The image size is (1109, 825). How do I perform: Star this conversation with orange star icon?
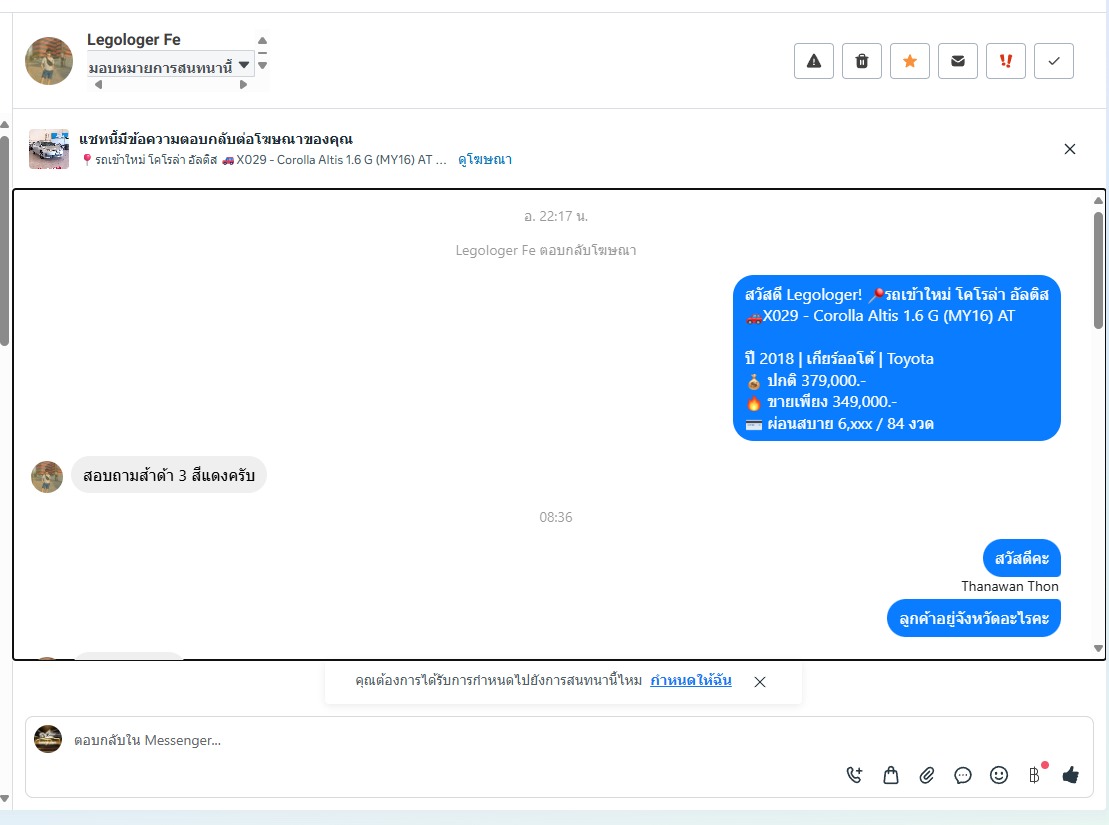[x=910, y=61]
